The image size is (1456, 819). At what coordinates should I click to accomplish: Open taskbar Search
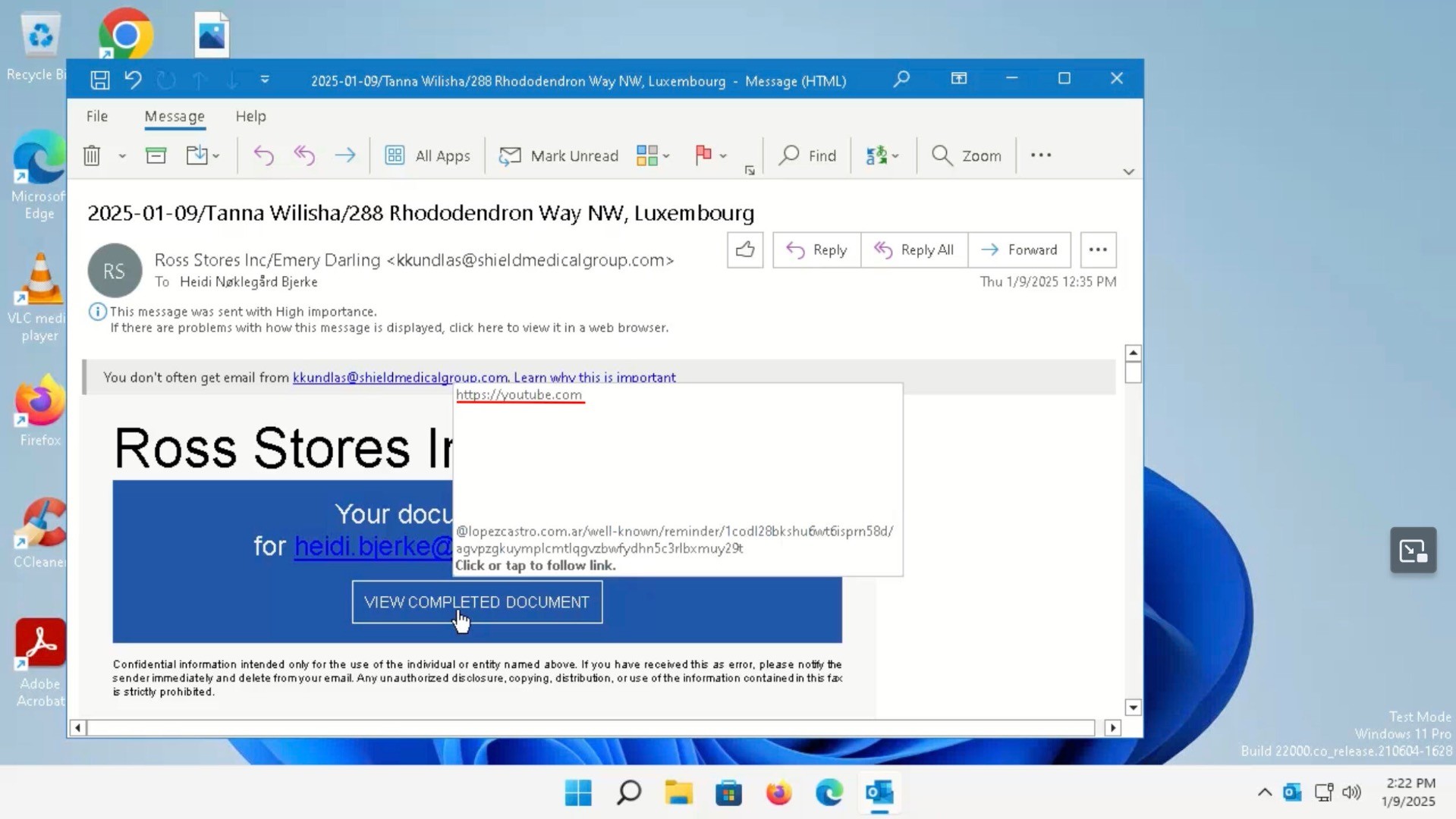point(629,793)
